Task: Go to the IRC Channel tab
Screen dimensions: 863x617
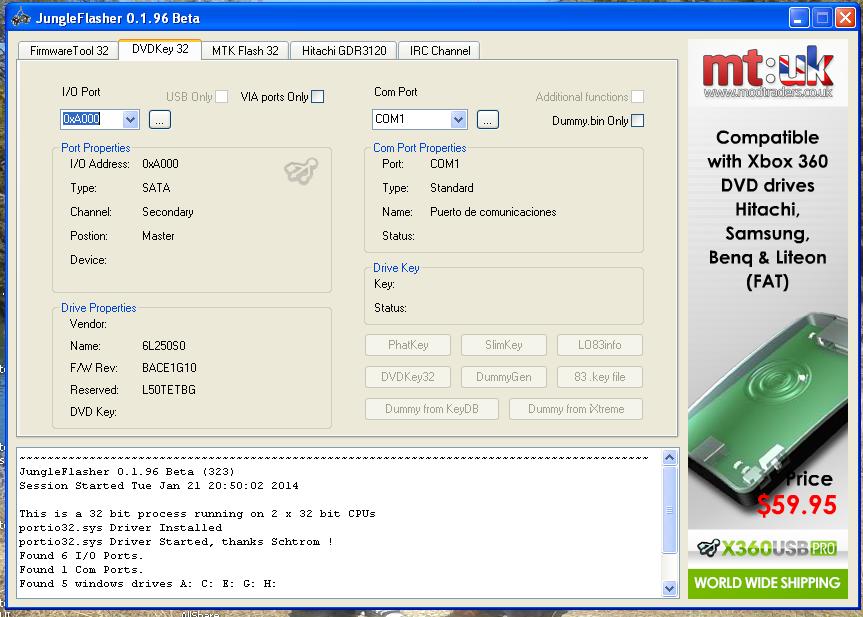Action: click(438, 51)
